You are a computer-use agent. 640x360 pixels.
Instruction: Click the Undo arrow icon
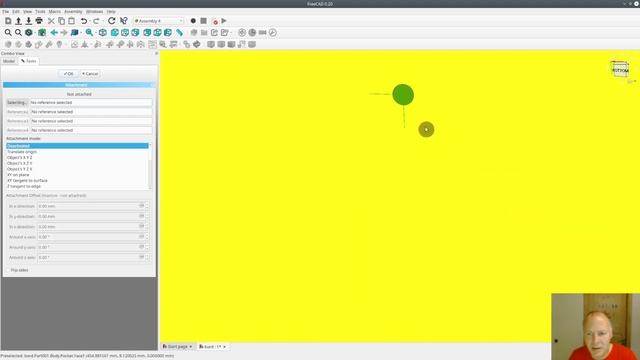click(x=84, y=21)
